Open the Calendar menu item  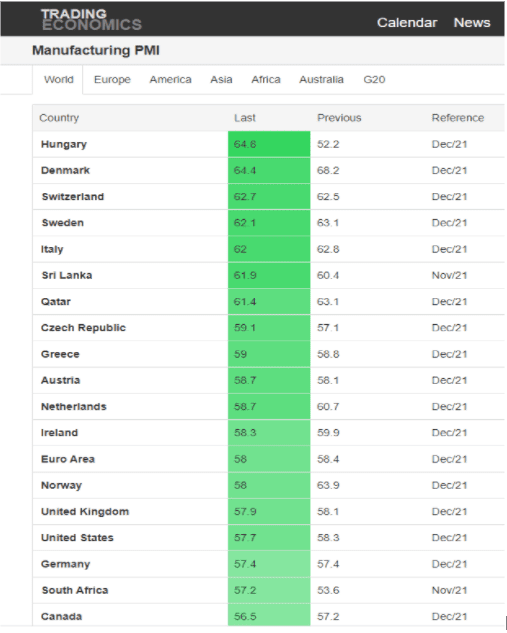407,23
